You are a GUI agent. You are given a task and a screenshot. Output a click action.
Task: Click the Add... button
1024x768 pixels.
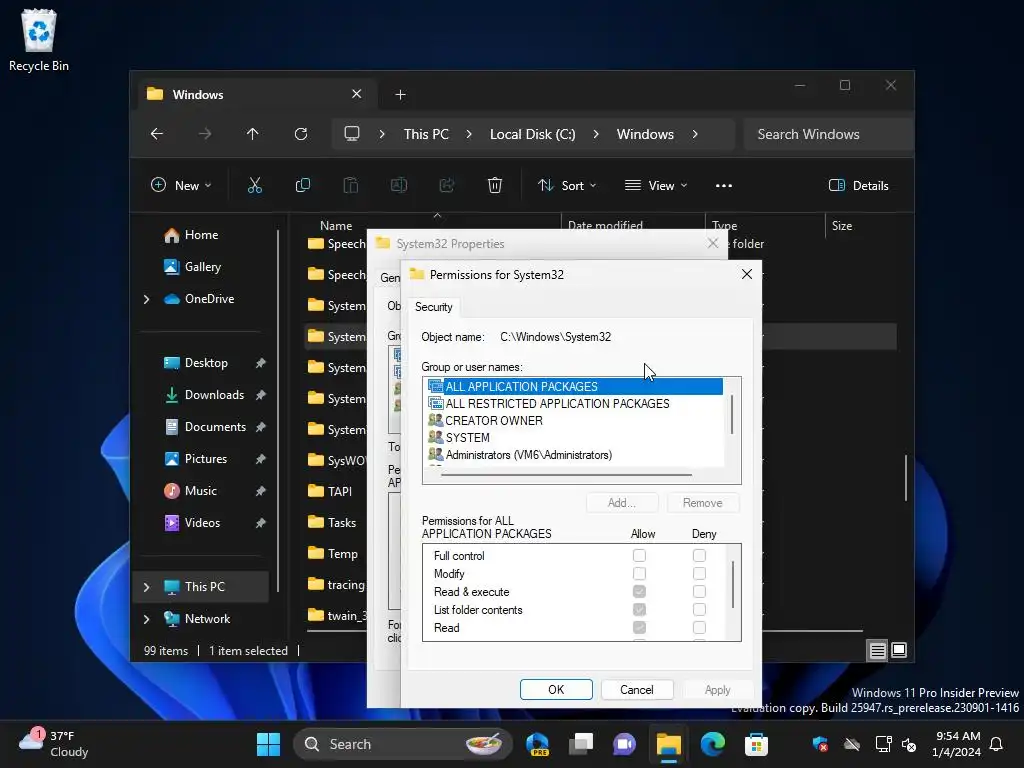[x=622, y=503]
